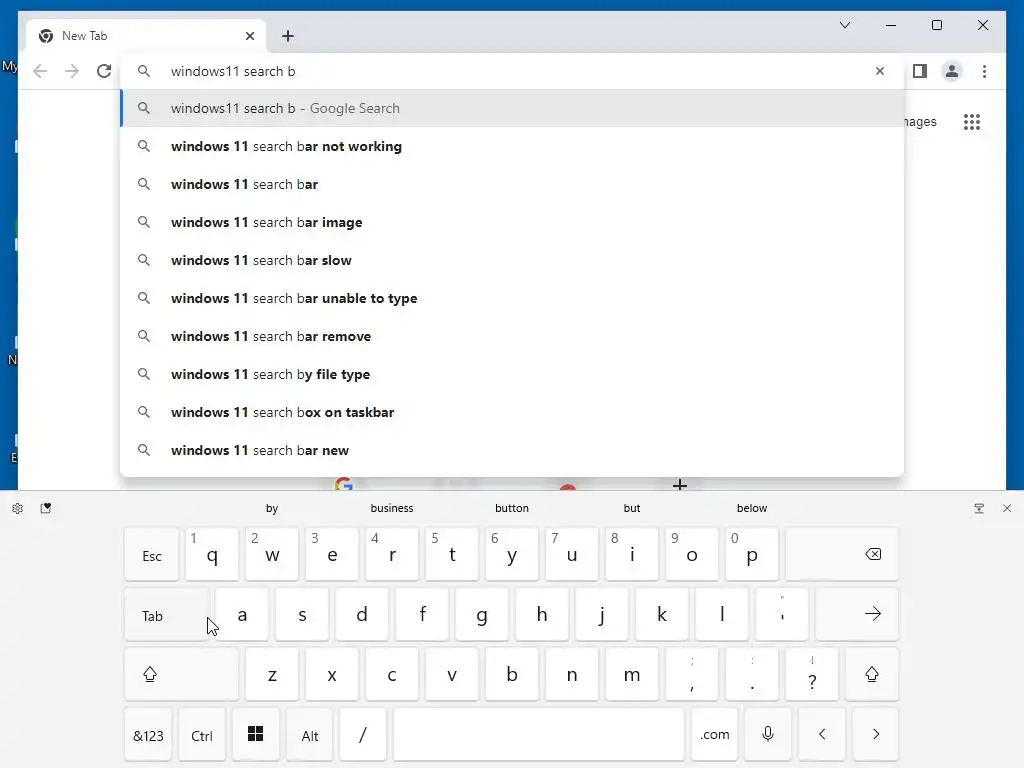Choose 'windows 11 search bar image'
Screen dimensions: 1024x768
(x=513, y=222)
